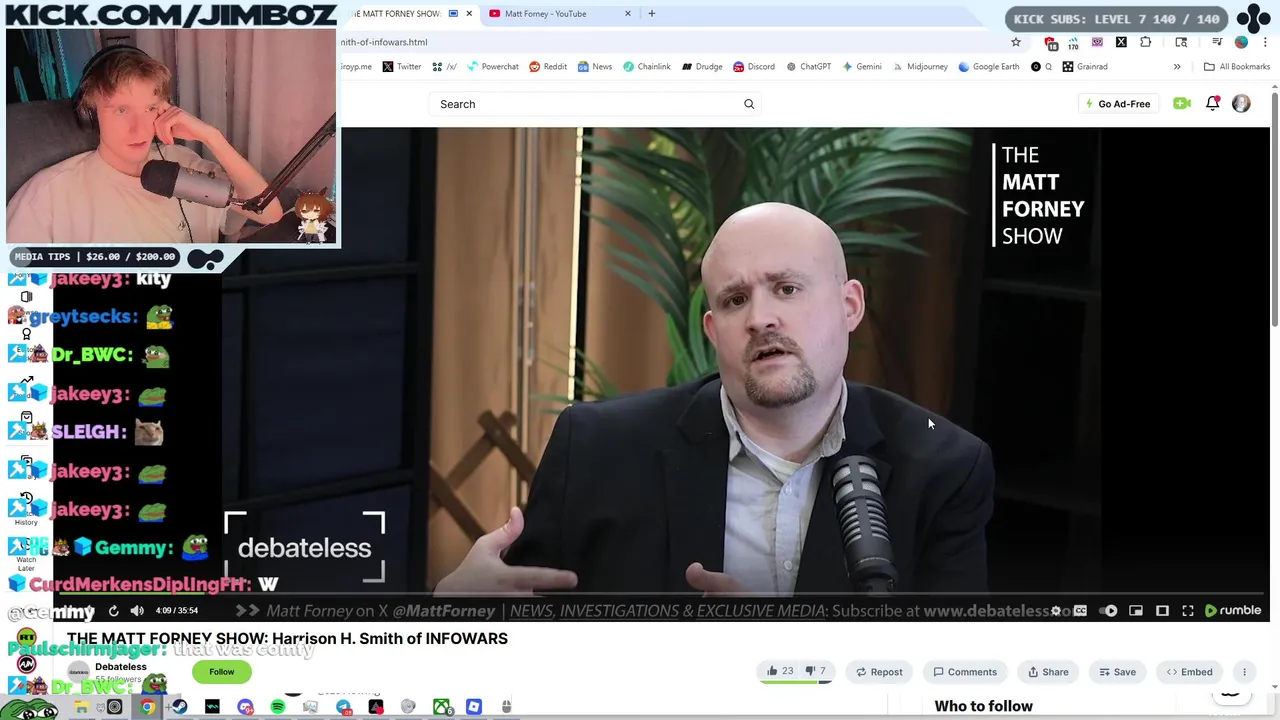Viewport: 1280px width, 720px height.
Task: Like the video with thumbs up
Action: (x=779, y=671)
